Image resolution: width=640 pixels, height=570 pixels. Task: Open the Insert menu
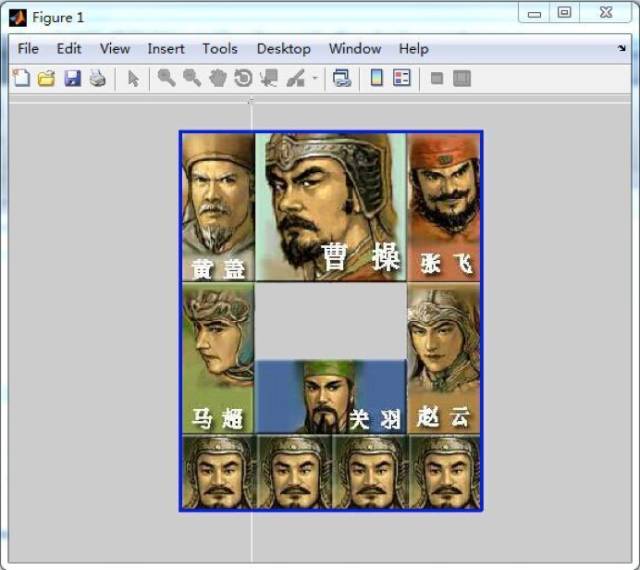166,48
